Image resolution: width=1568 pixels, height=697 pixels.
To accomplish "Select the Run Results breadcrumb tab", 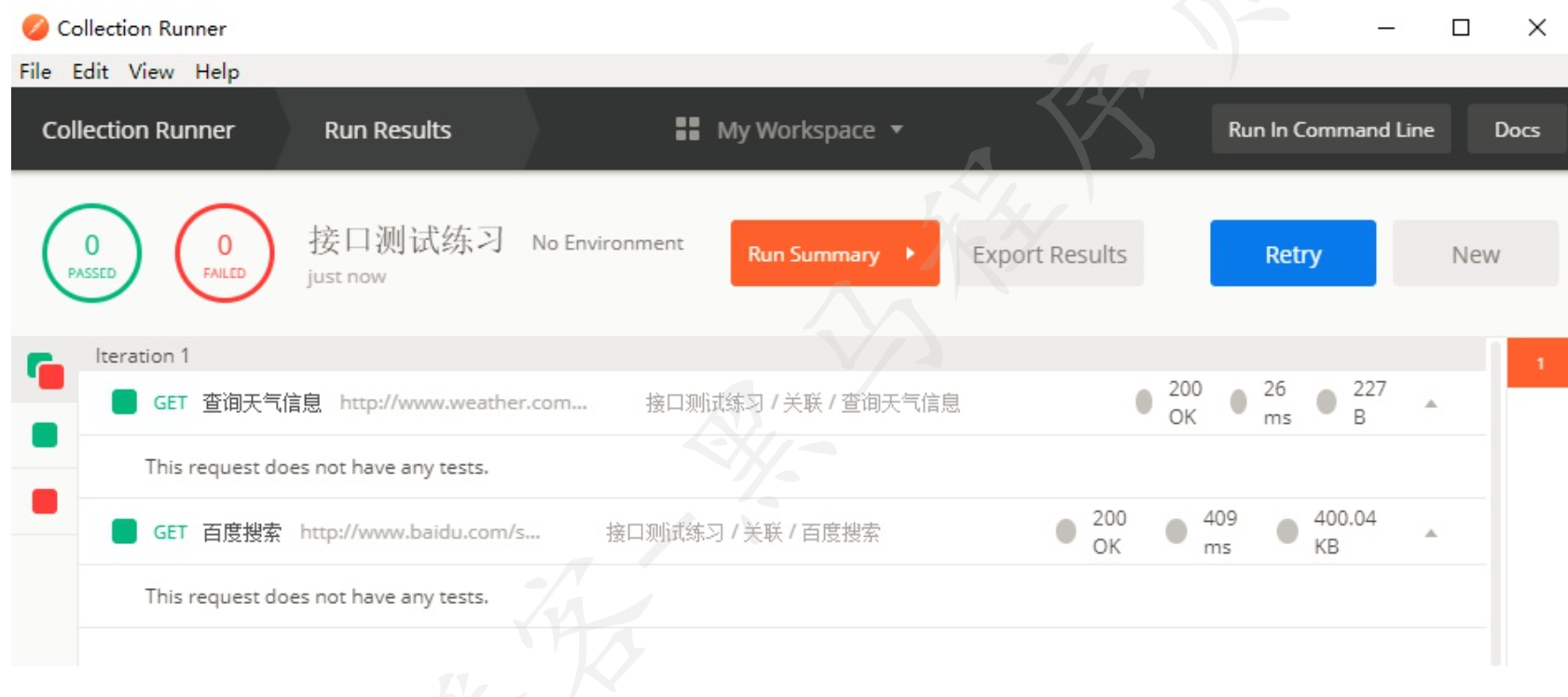I will pyautogui.click(x=388, y=130).
